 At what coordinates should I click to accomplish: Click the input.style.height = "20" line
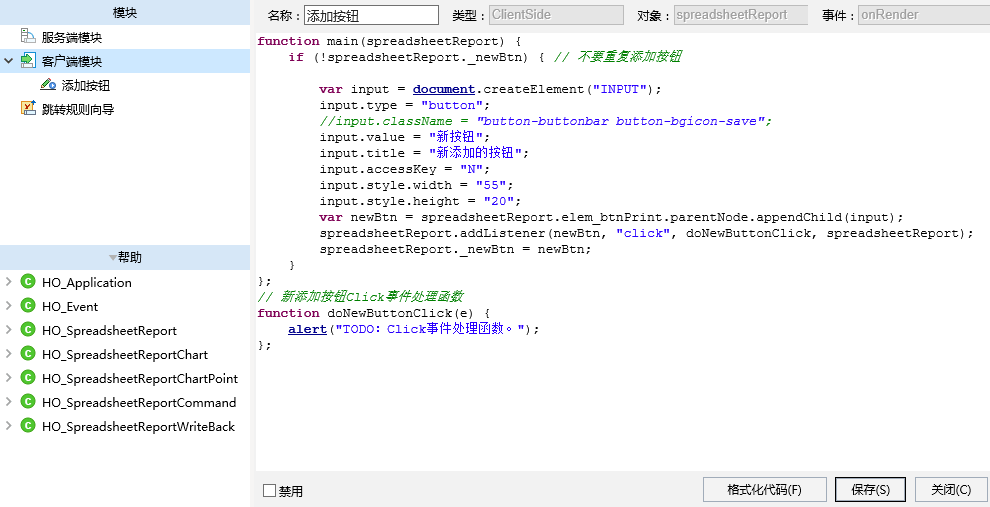[420, 201]
